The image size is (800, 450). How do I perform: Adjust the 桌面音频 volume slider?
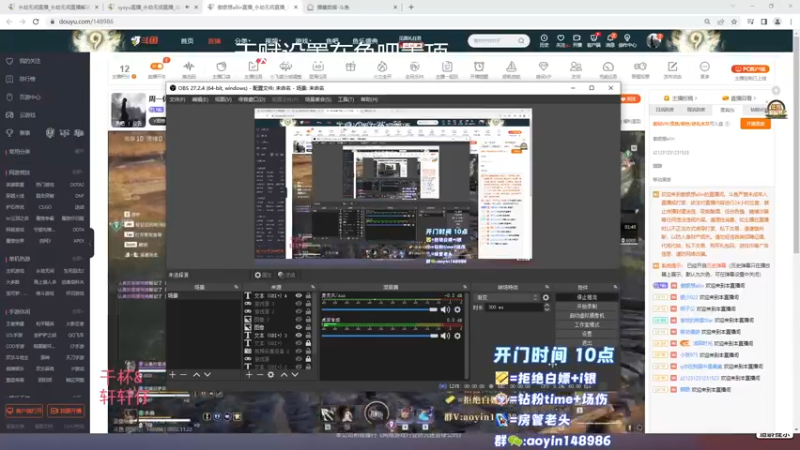(380, 336)
